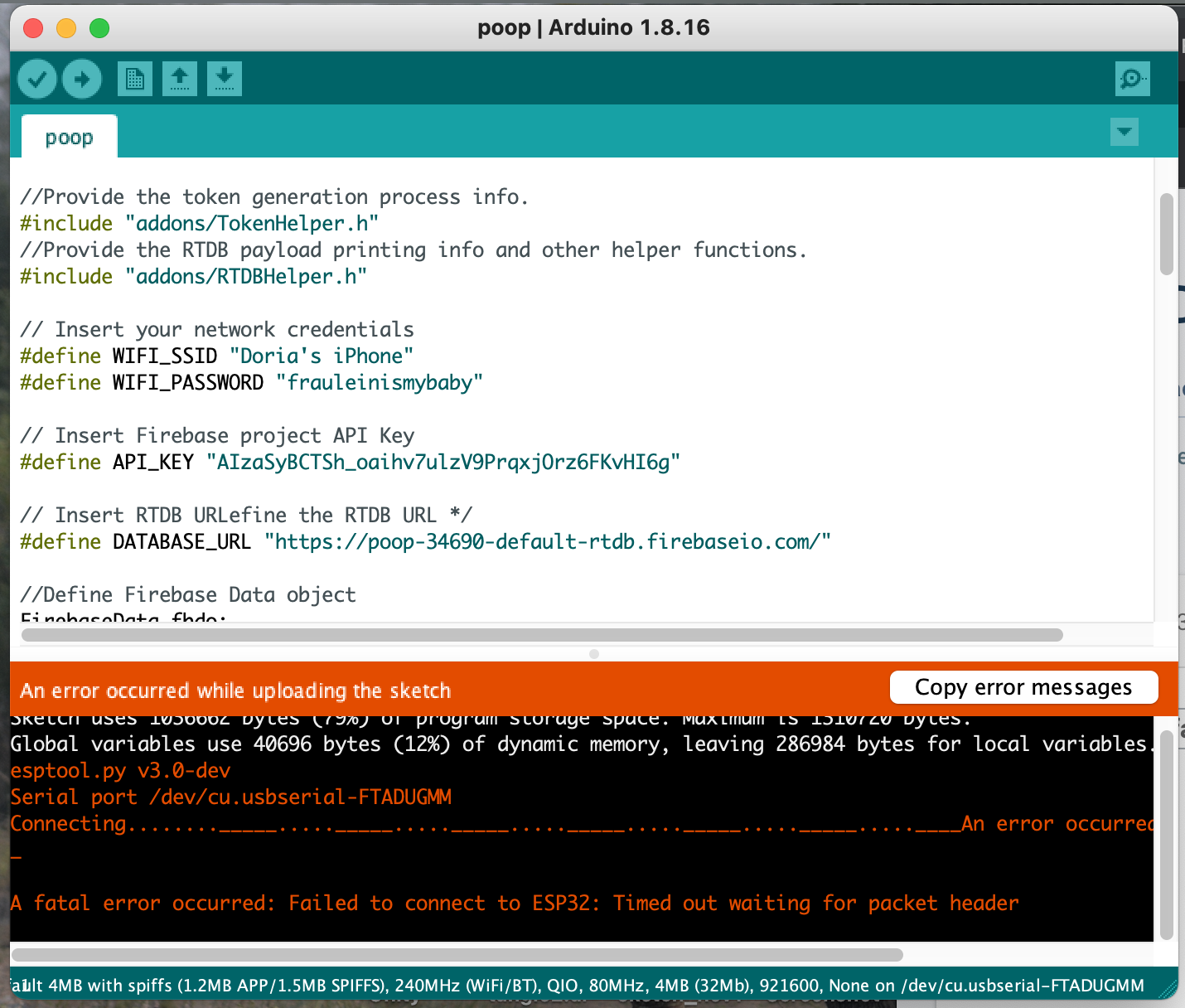Select the poop sketch tab

pyautogui.click(x=70, y=138)
